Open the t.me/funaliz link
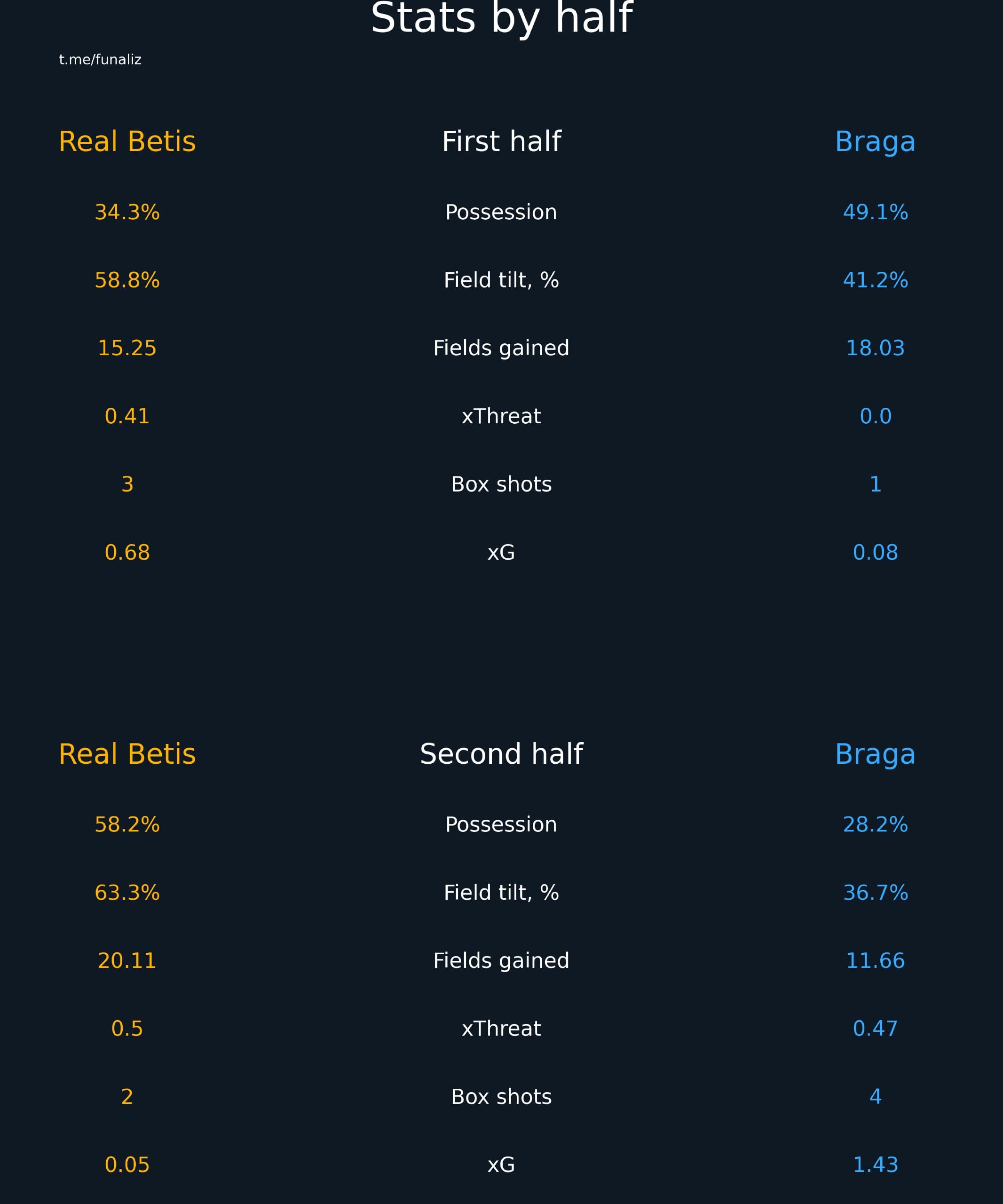Screen dimensions: 1003x1204 click(x=100, y=60)
